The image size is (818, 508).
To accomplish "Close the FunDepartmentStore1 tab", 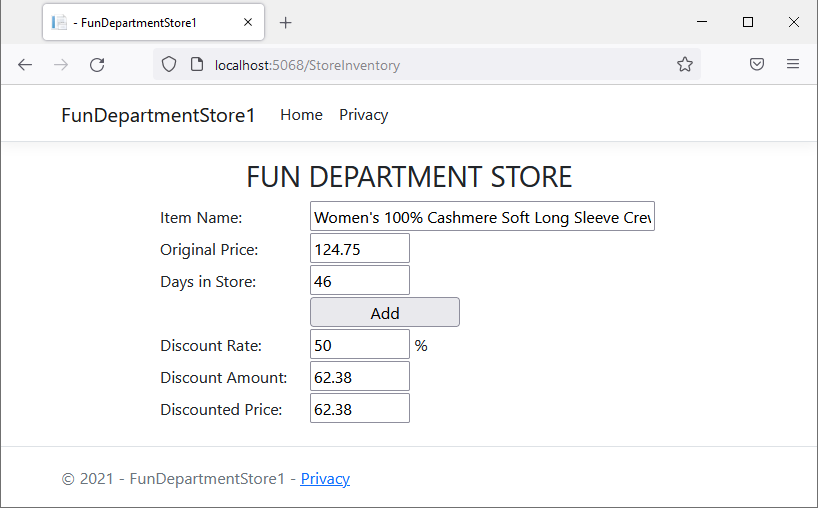I will (248, 22).
